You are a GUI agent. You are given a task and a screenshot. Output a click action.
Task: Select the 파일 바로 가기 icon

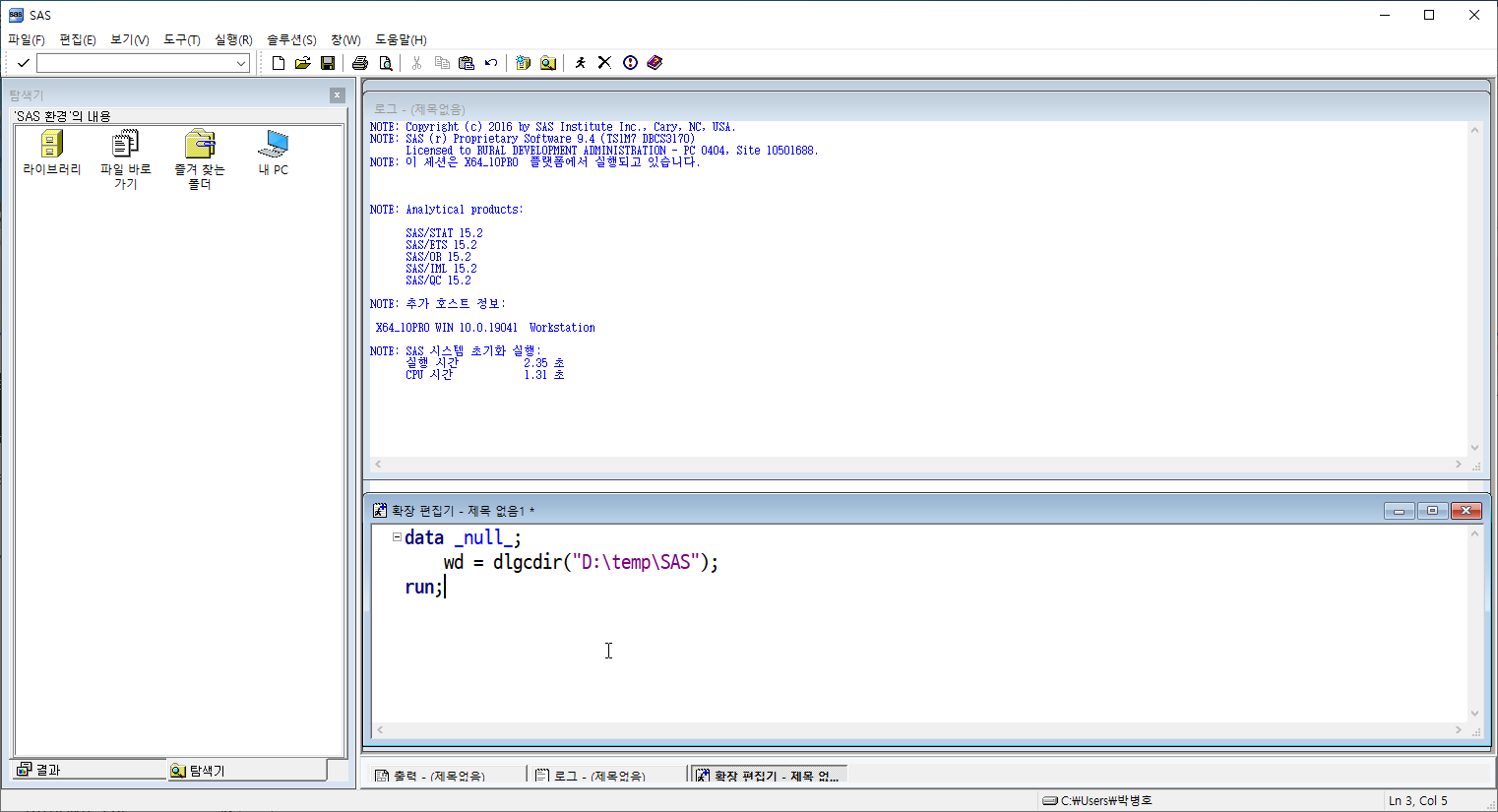[126, 160]
